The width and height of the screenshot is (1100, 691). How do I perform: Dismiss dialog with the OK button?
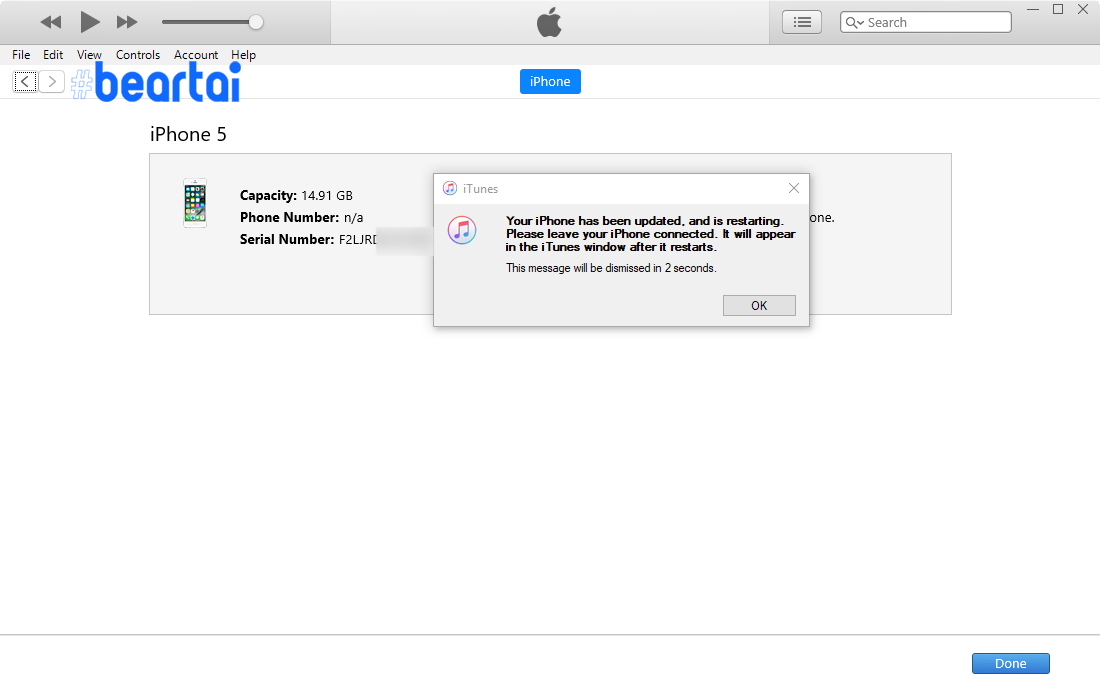click(759, 305)
